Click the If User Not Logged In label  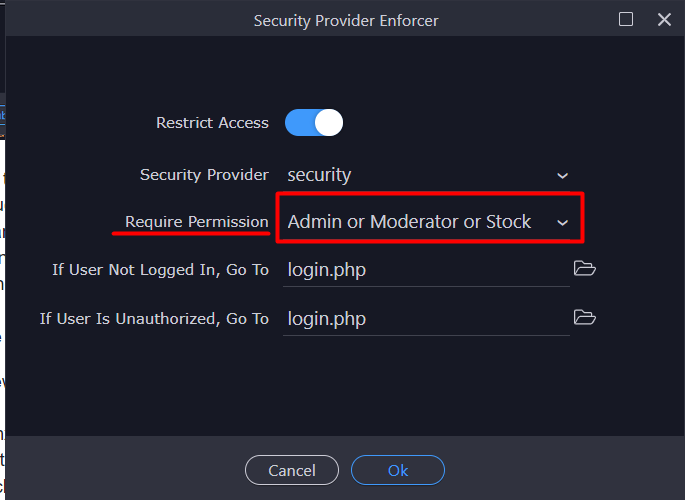(160, 270)
